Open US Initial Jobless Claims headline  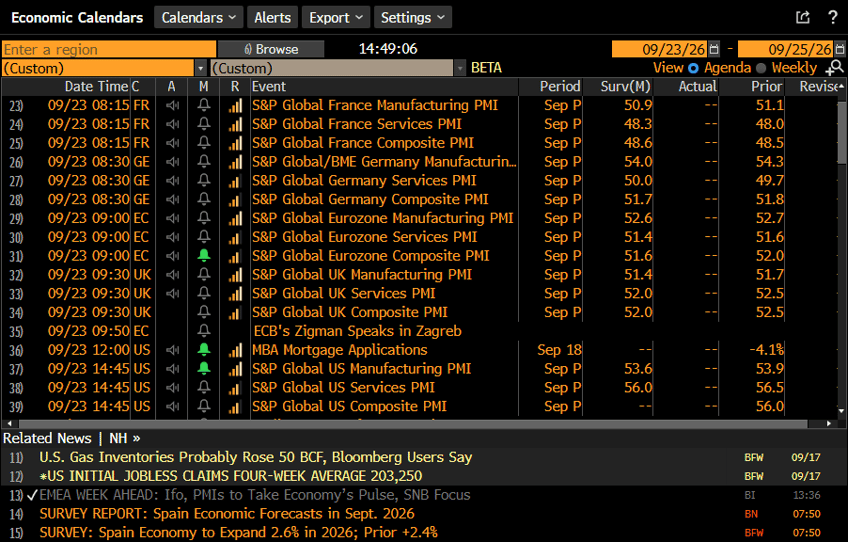point(230,476)
